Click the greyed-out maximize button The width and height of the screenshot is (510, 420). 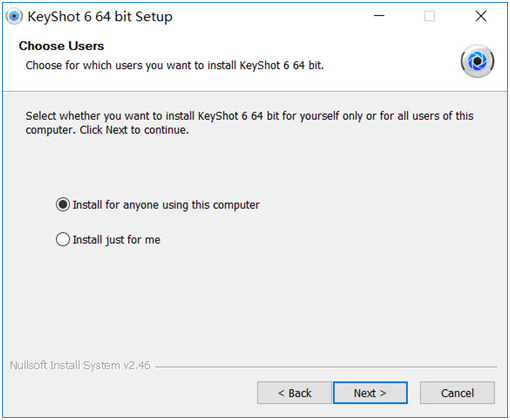[429, 16]
